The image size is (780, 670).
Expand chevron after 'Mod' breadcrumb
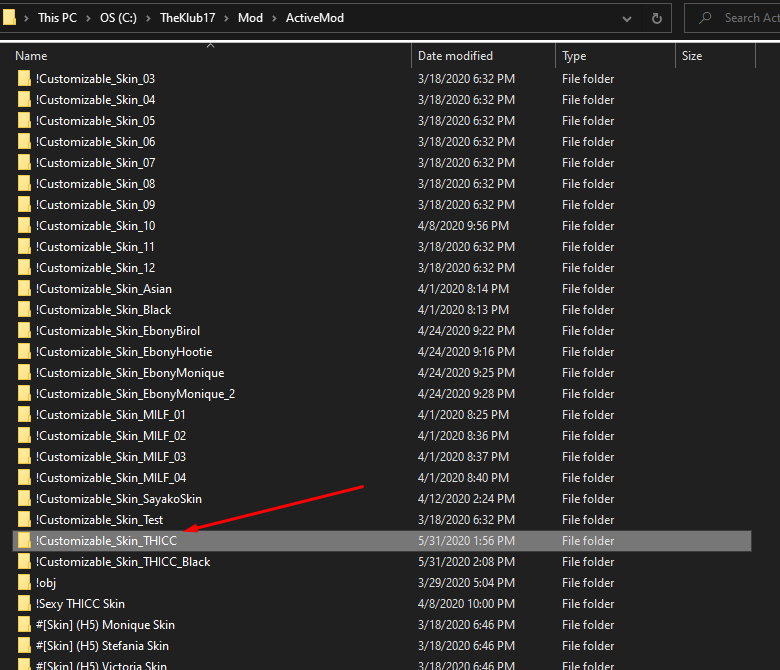274,18
